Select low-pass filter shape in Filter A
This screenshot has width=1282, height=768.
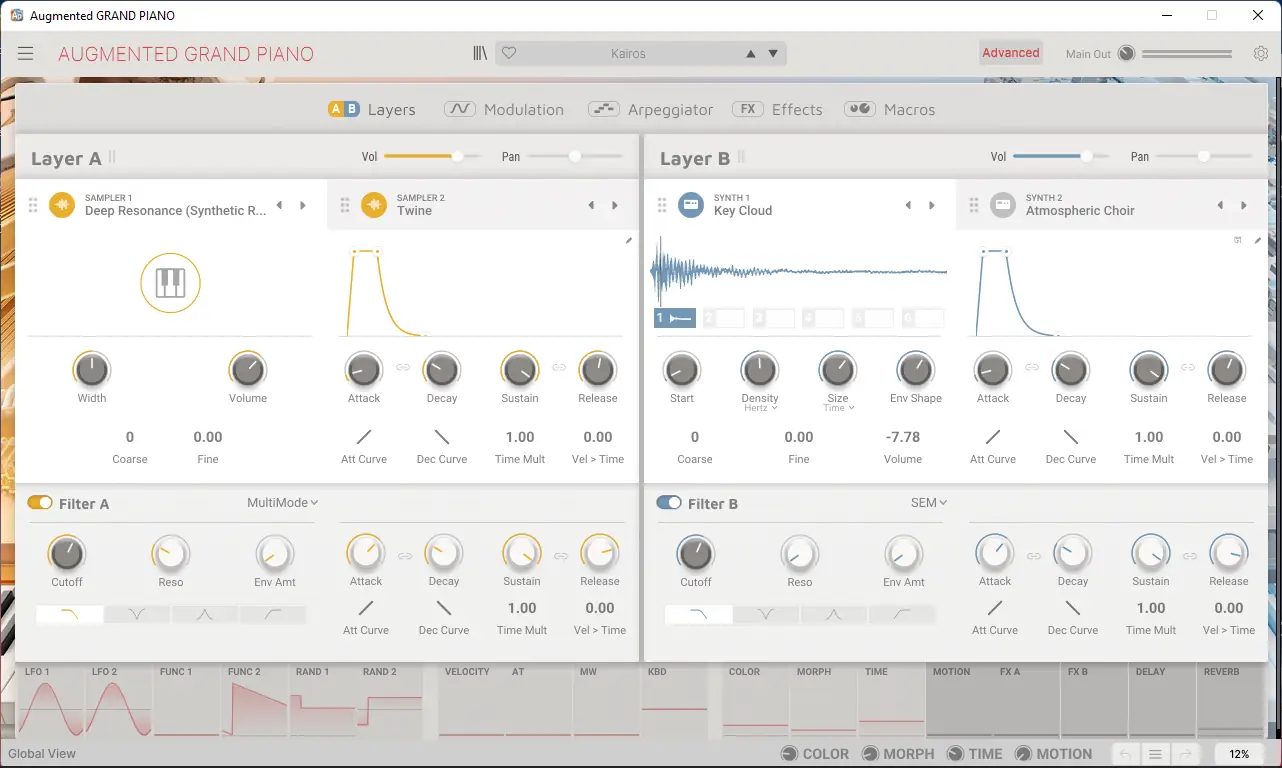tap(69, 615)
